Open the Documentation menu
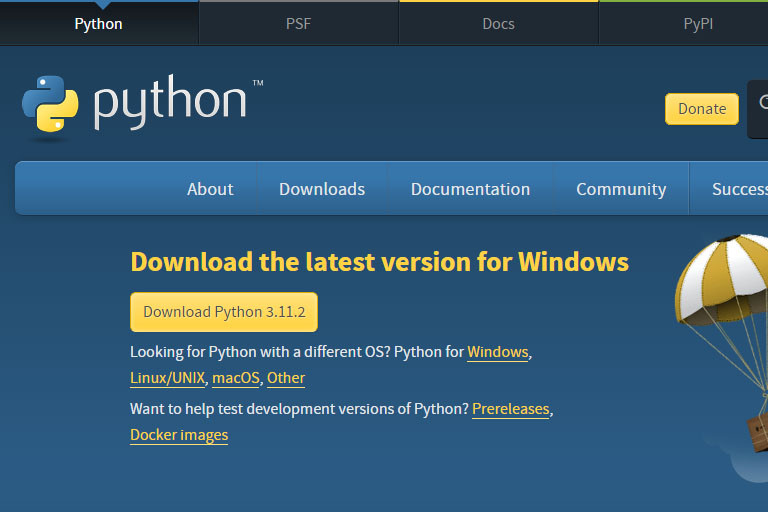768x512 pixels. click(470, 189)
